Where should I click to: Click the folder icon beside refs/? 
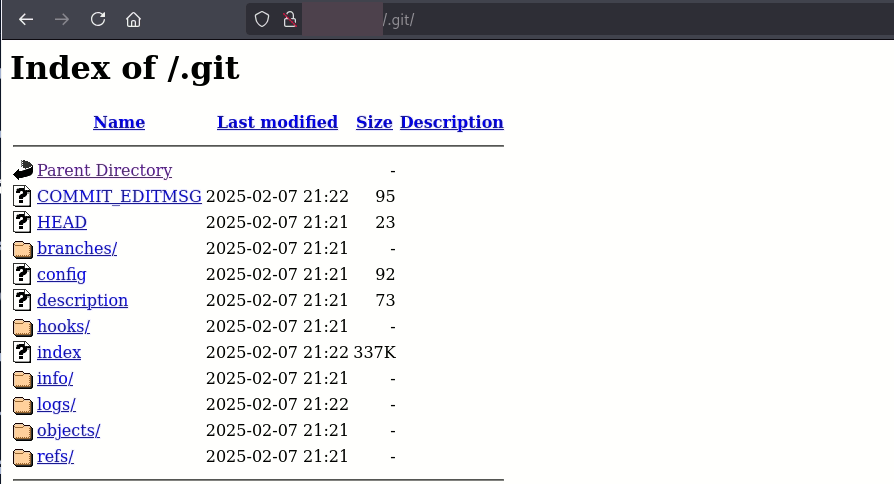(23, 457)
